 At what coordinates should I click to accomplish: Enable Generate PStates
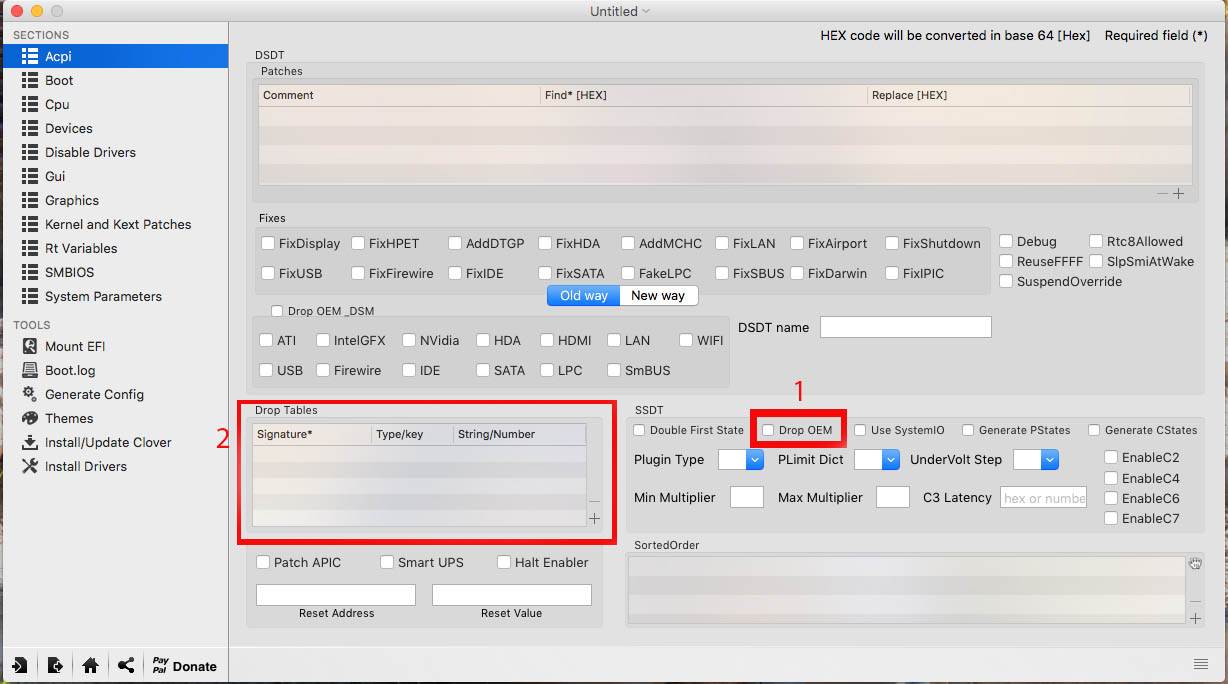point(968,430)
